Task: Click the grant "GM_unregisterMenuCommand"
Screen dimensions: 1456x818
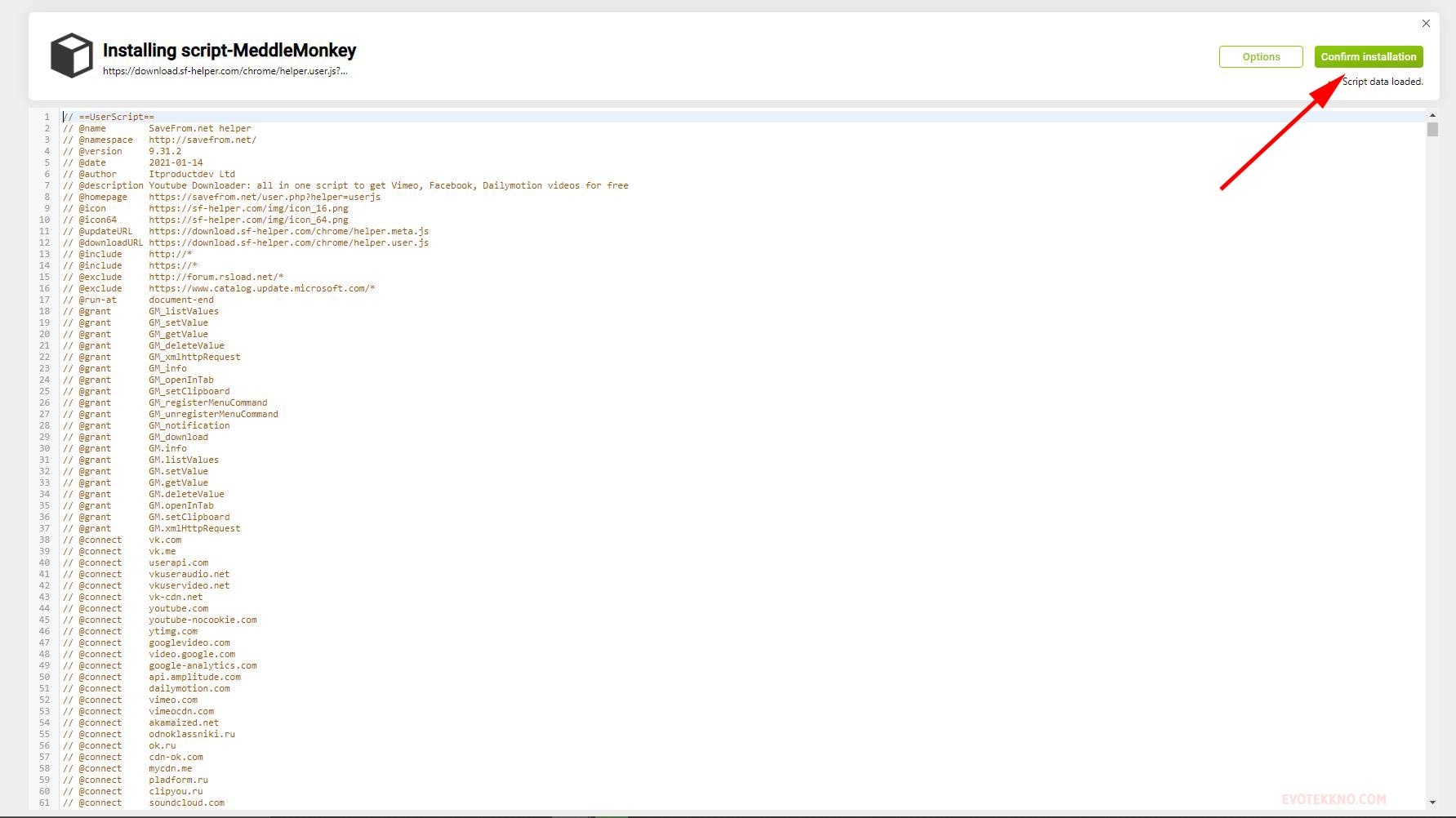Action: tap(213, 414)
